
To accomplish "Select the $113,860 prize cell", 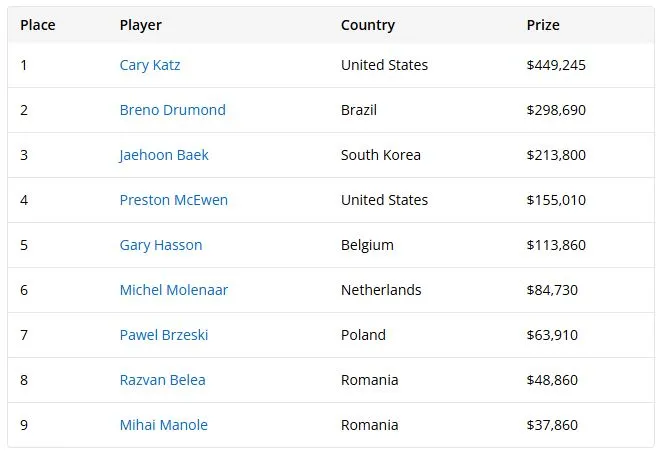I will (x=556, y=245).
